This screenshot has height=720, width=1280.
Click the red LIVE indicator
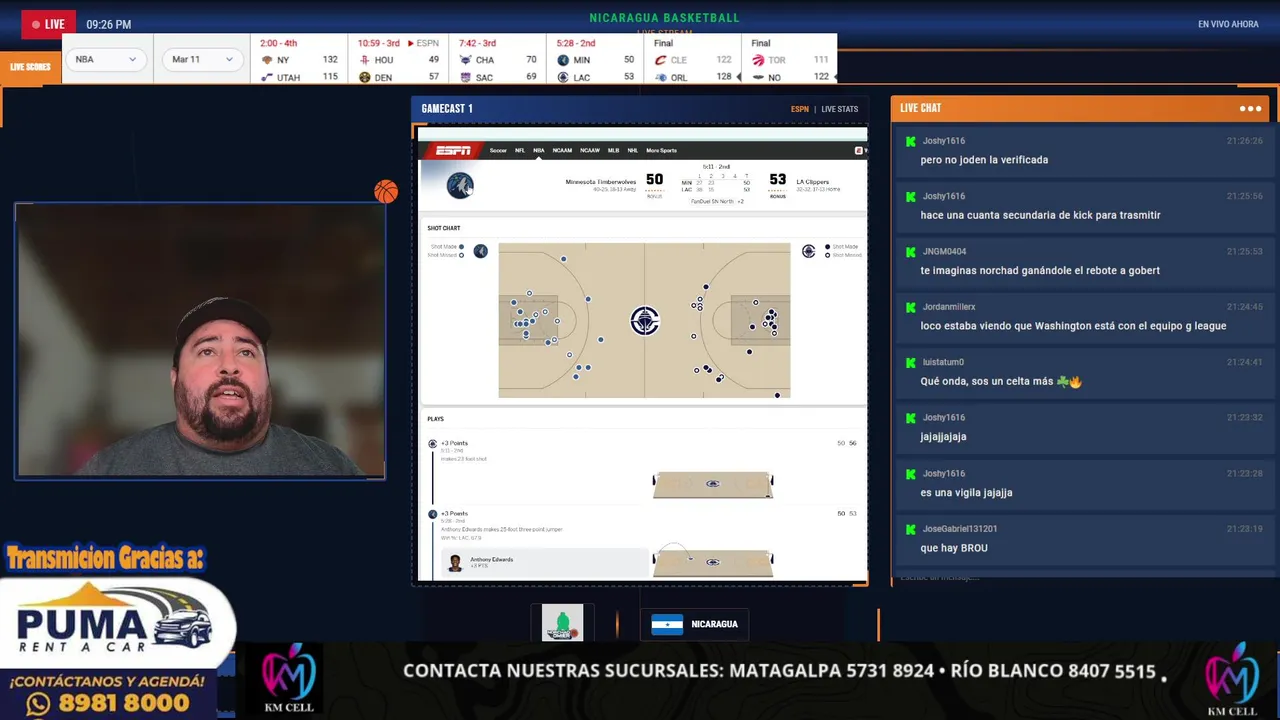48,24
